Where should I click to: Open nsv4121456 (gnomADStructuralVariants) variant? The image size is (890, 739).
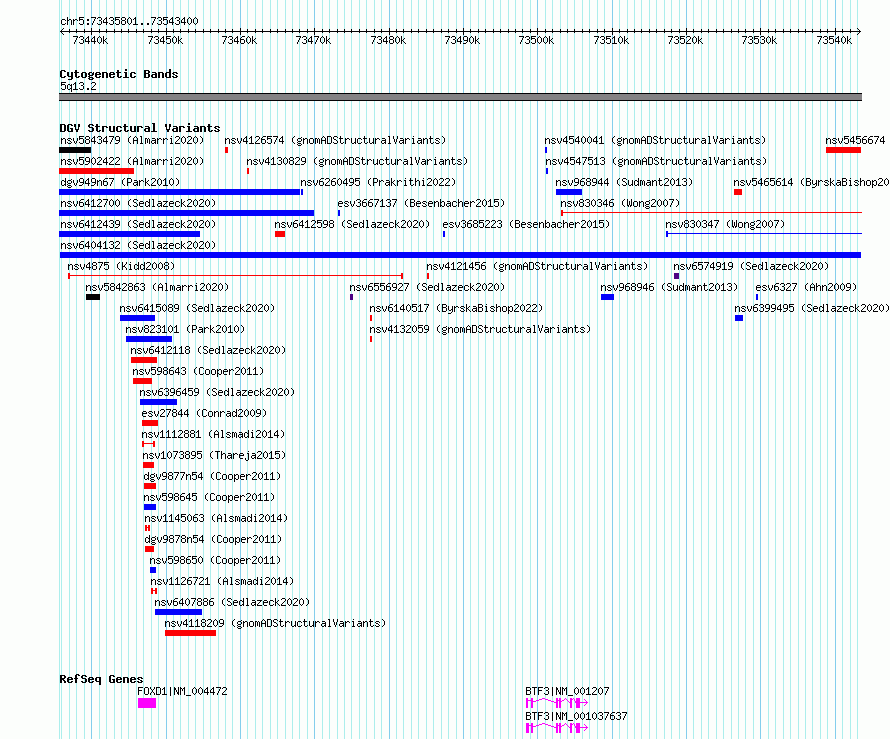(537, 266)
